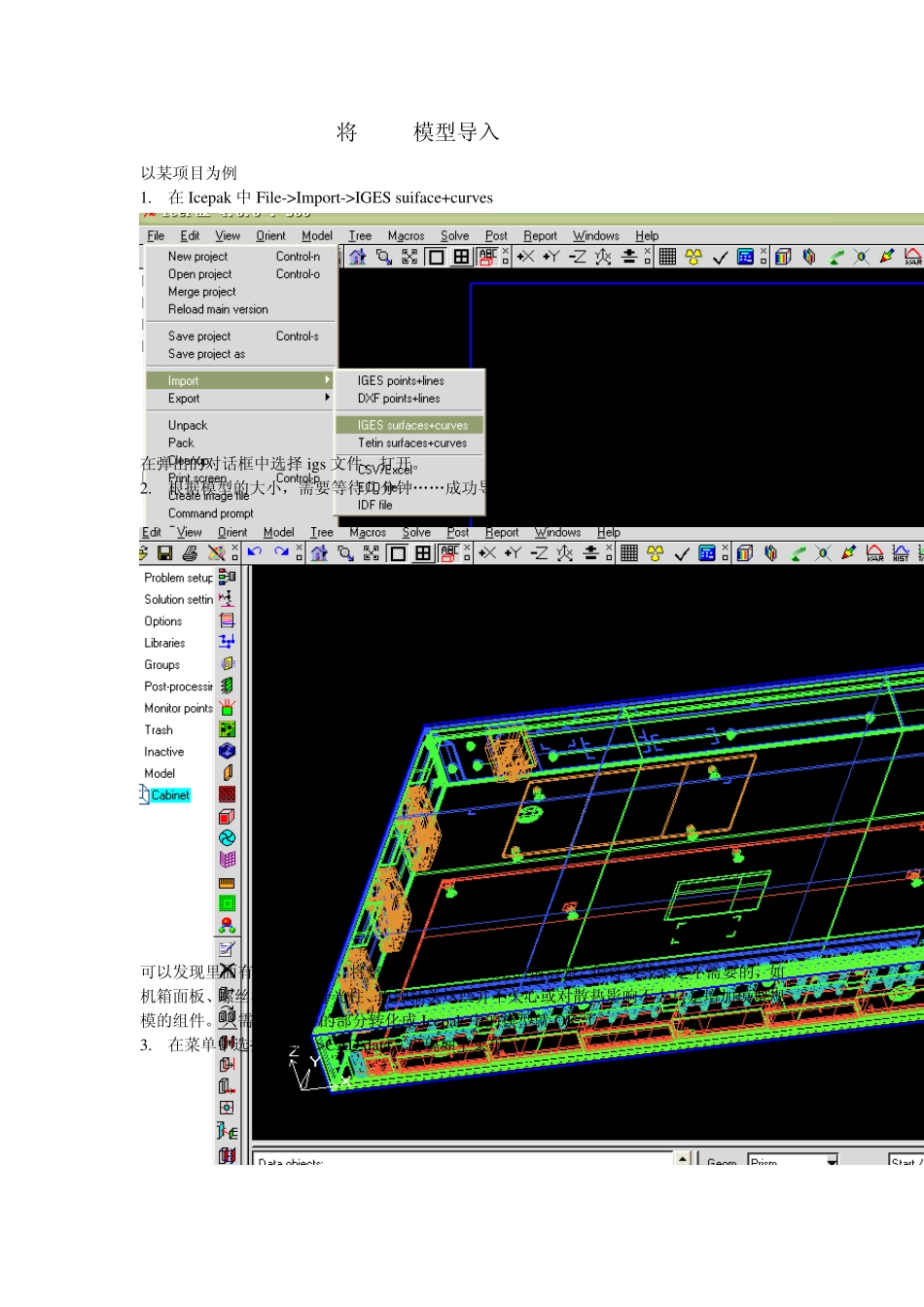The image size is (924, 1307).
Task: Click the save icon in lower toolbar
Action: 164,553
